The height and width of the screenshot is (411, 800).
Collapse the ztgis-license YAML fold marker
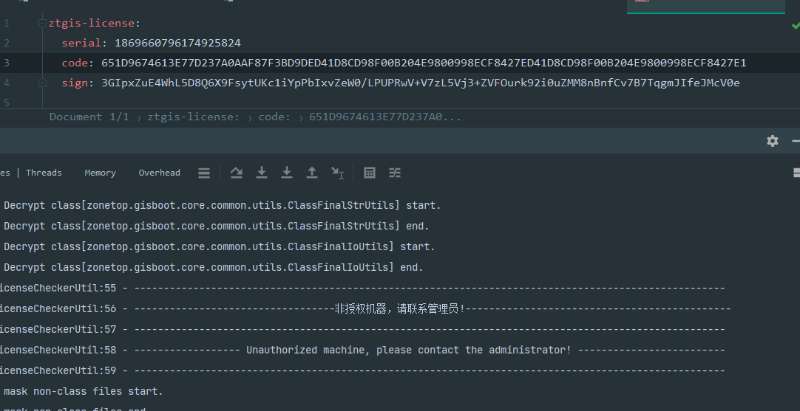coord(42,22)
